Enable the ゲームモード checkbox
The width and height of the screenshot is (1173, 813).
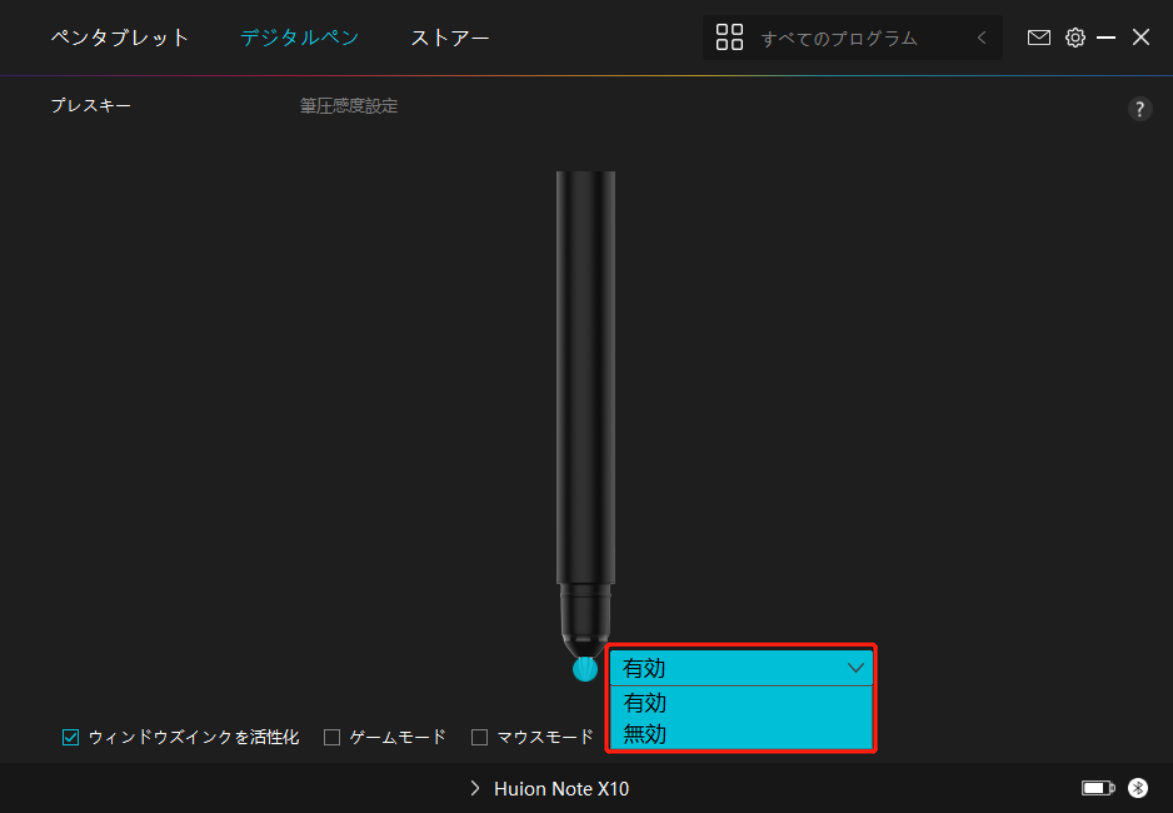tap(333, 738)
